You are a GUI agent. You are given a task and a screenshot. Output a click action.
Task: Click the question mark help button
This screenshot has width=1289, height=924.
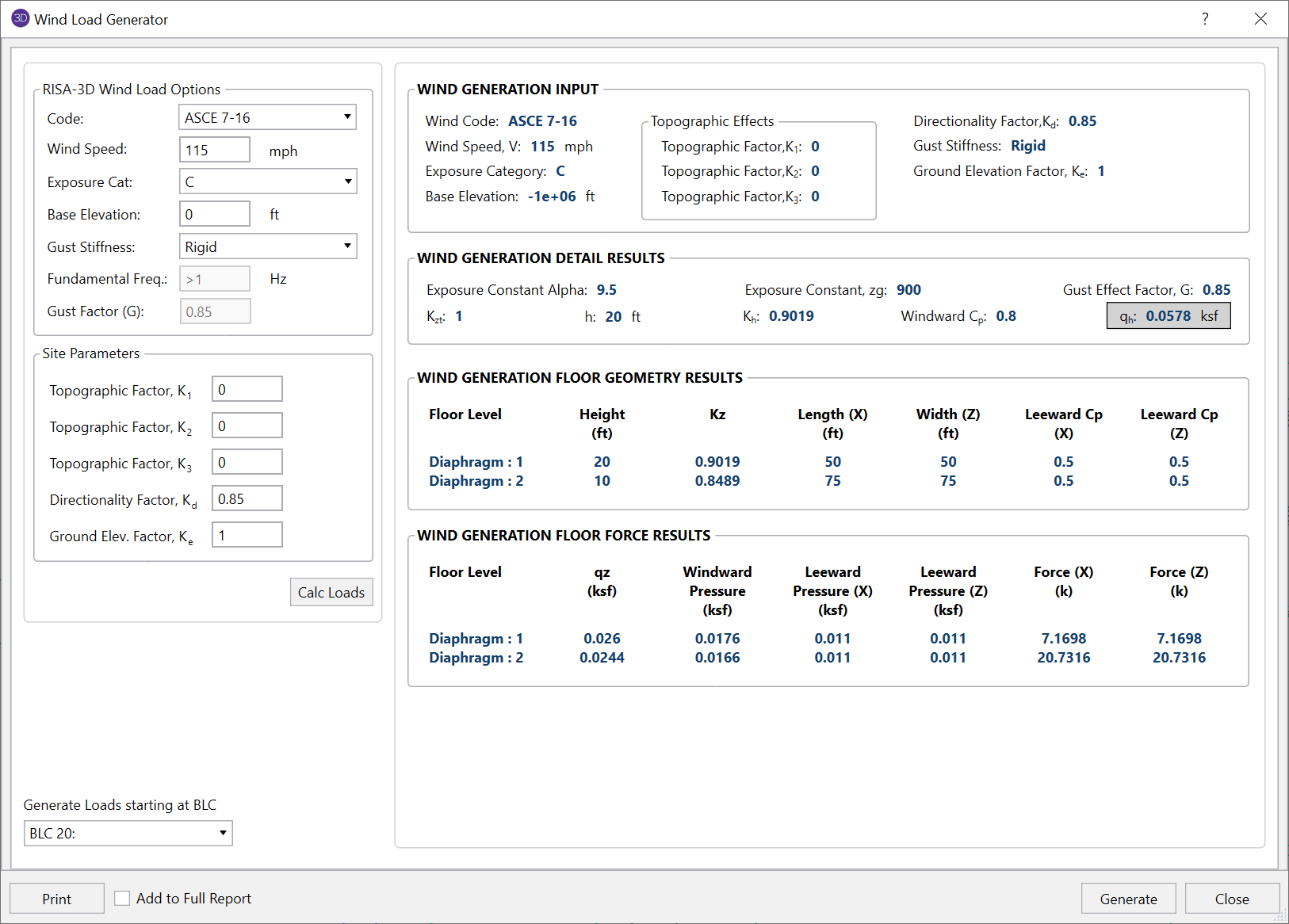(x=1205, y=19)
